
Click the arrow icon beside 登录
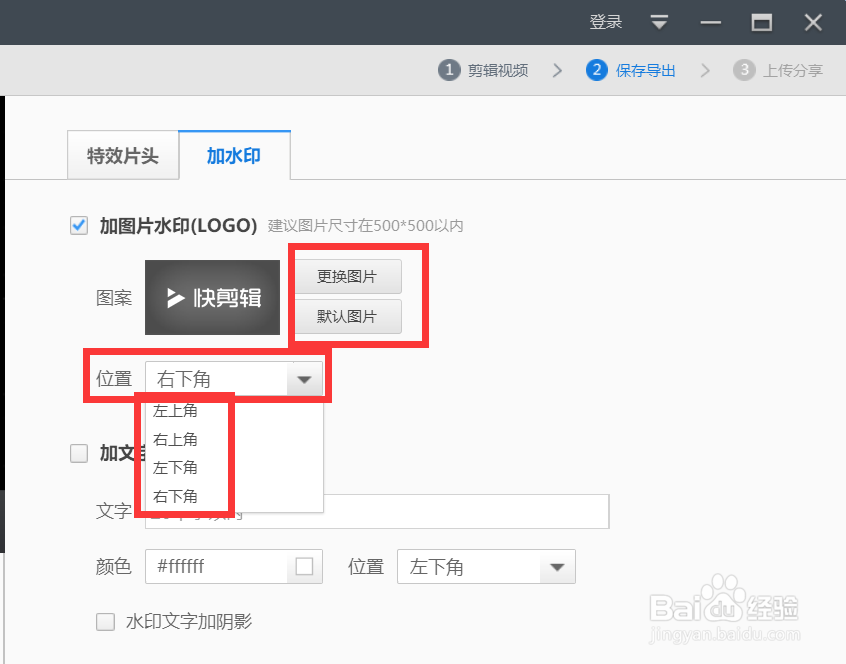pos(658,21)
